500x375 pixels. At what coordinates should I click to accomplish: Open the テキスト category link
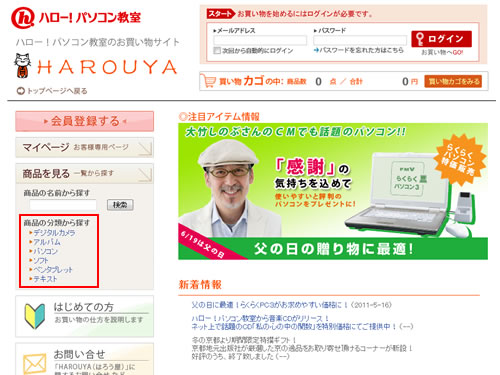tap(45, 279)
